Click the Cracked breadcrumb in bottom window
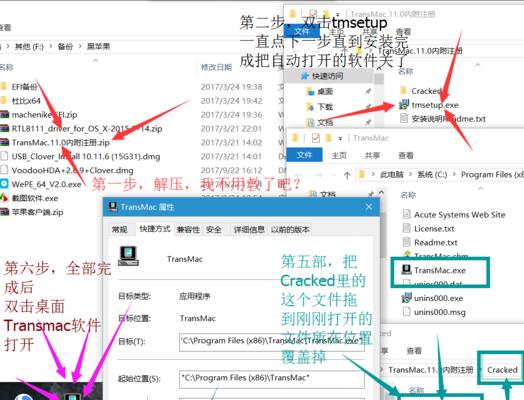Screen dimensions: 524x400 click(x=502, y=370)
